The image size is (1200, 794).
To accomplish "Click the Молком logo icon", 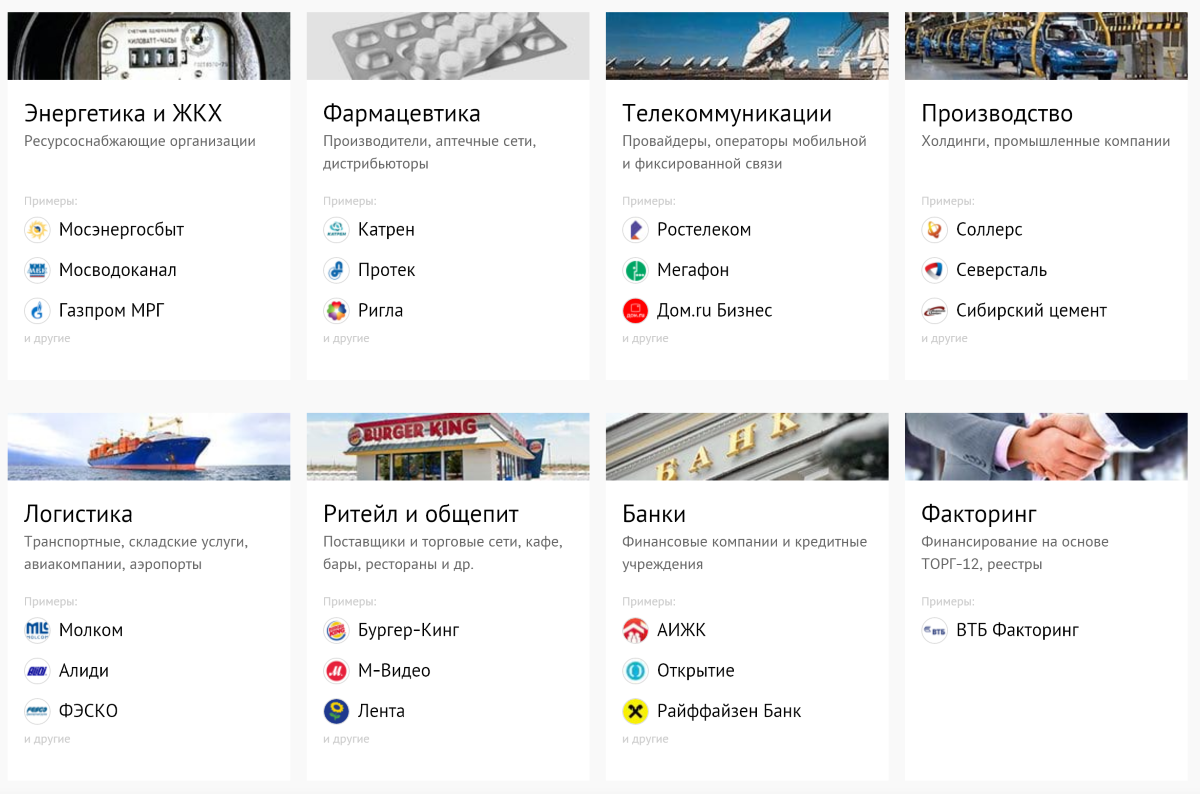I will coord(37,631).
